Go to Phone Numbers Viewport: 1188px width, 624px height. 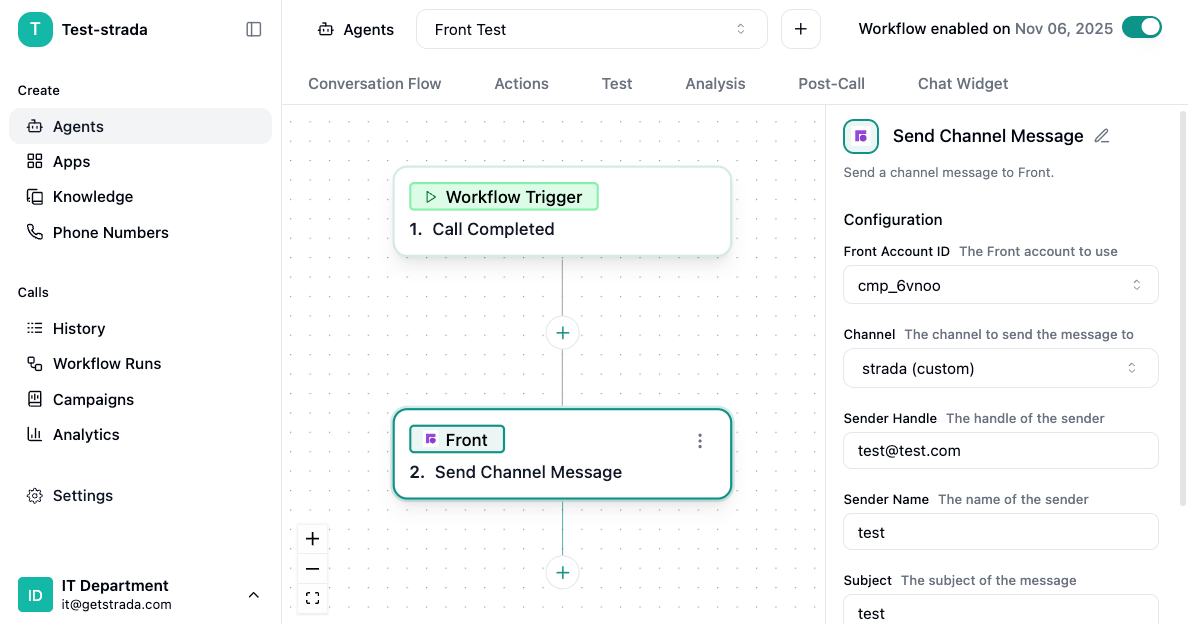click(140, 232)
